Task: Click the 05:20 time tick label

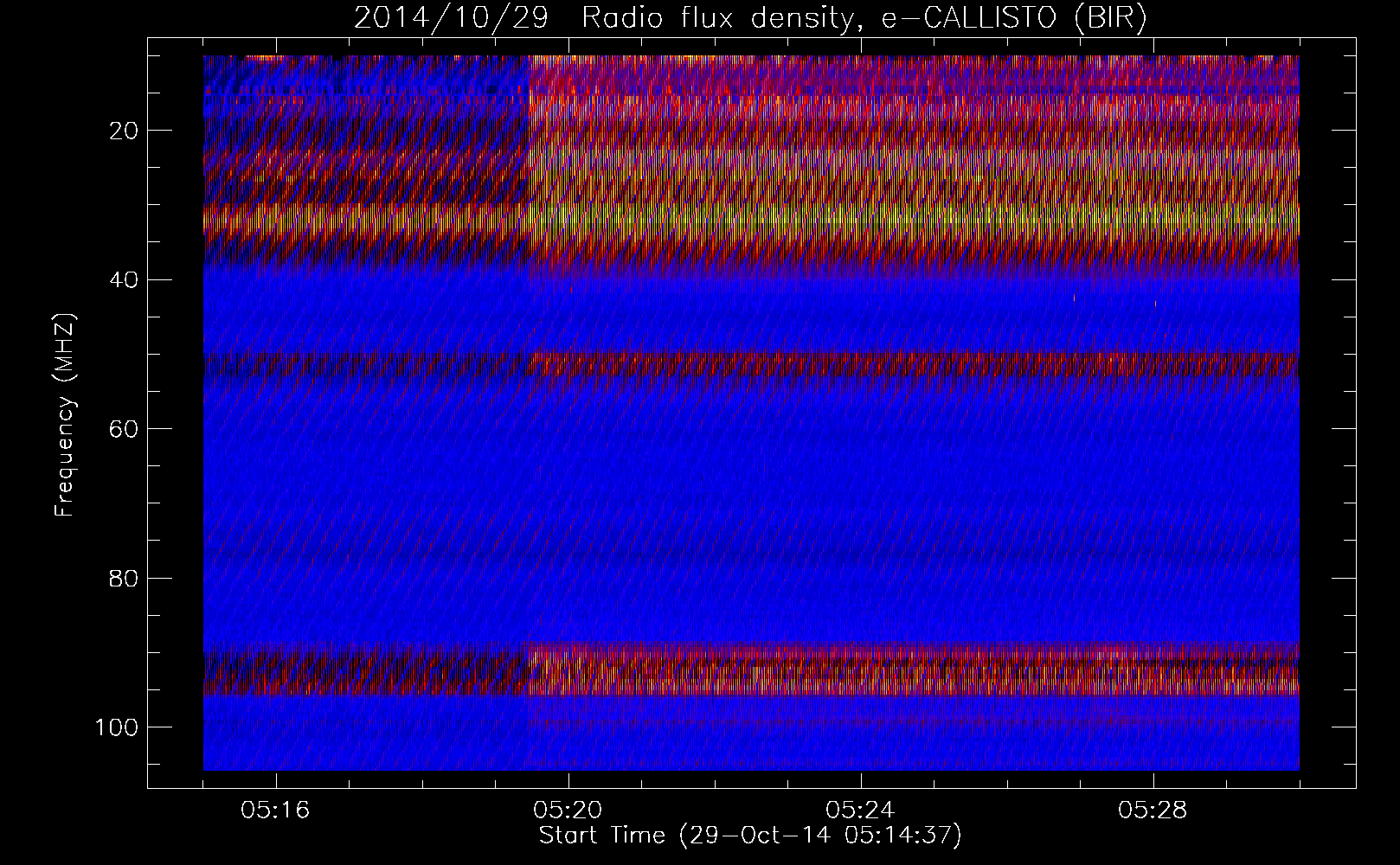Action: (x=568, y=811)
